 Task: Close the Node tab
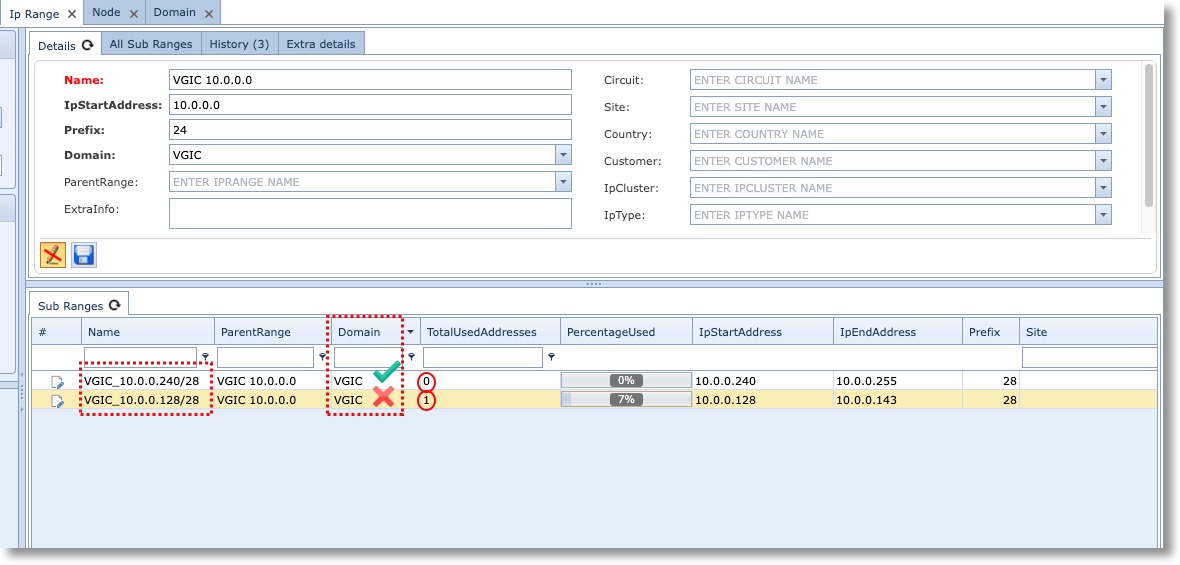point(133,14)
